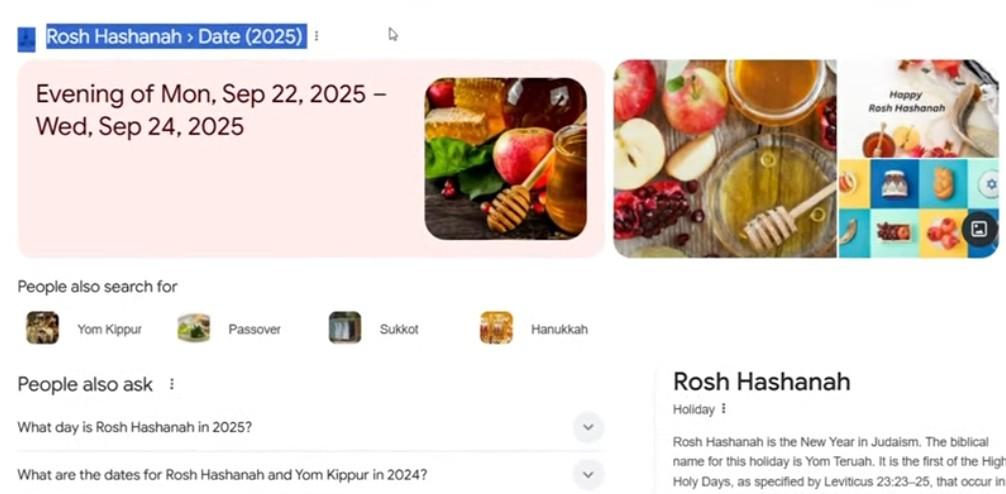1006x494 pixels.
Task: Click the Hanukkah related search link
Action: [559, 330]
